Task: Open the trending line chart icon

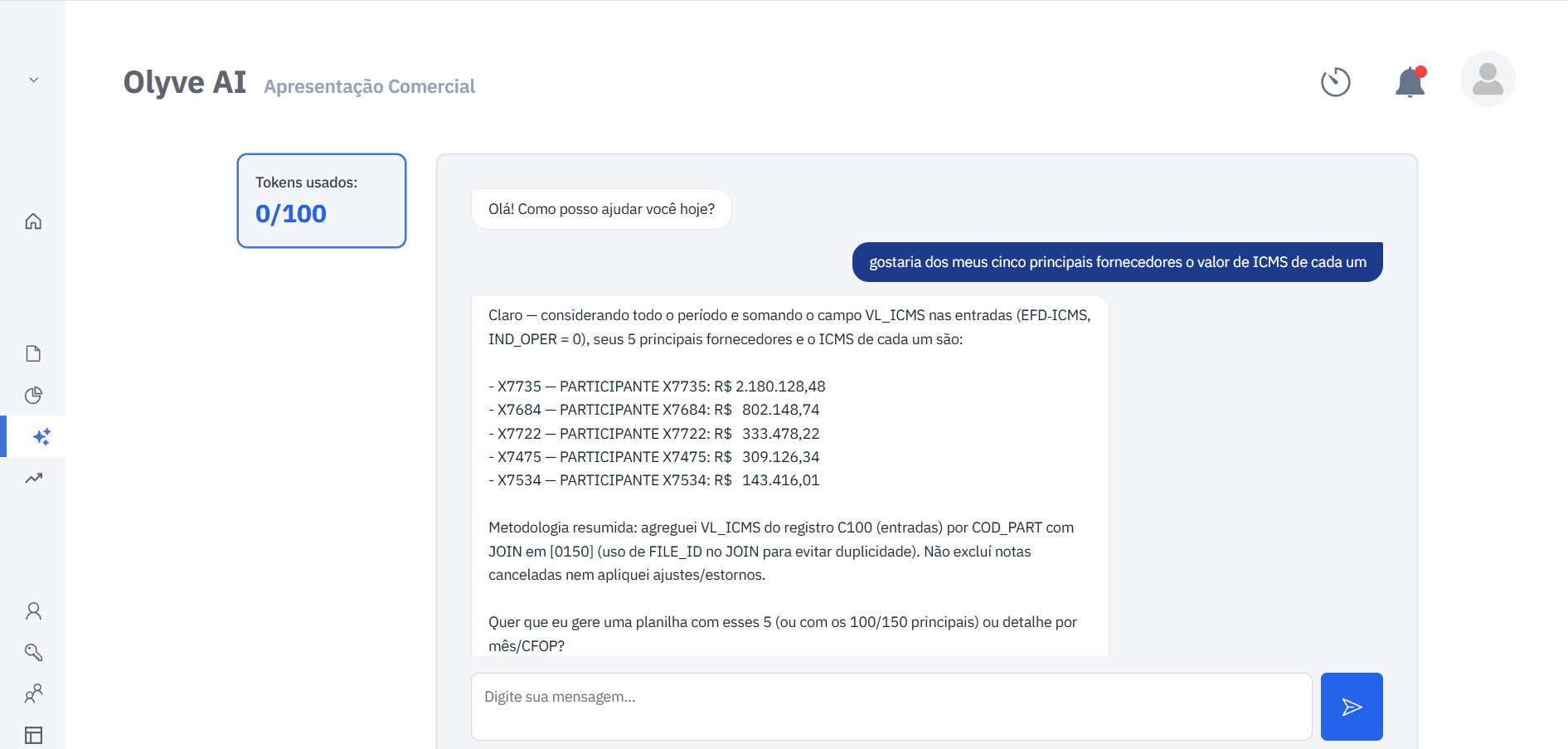Action: point(33,479)
